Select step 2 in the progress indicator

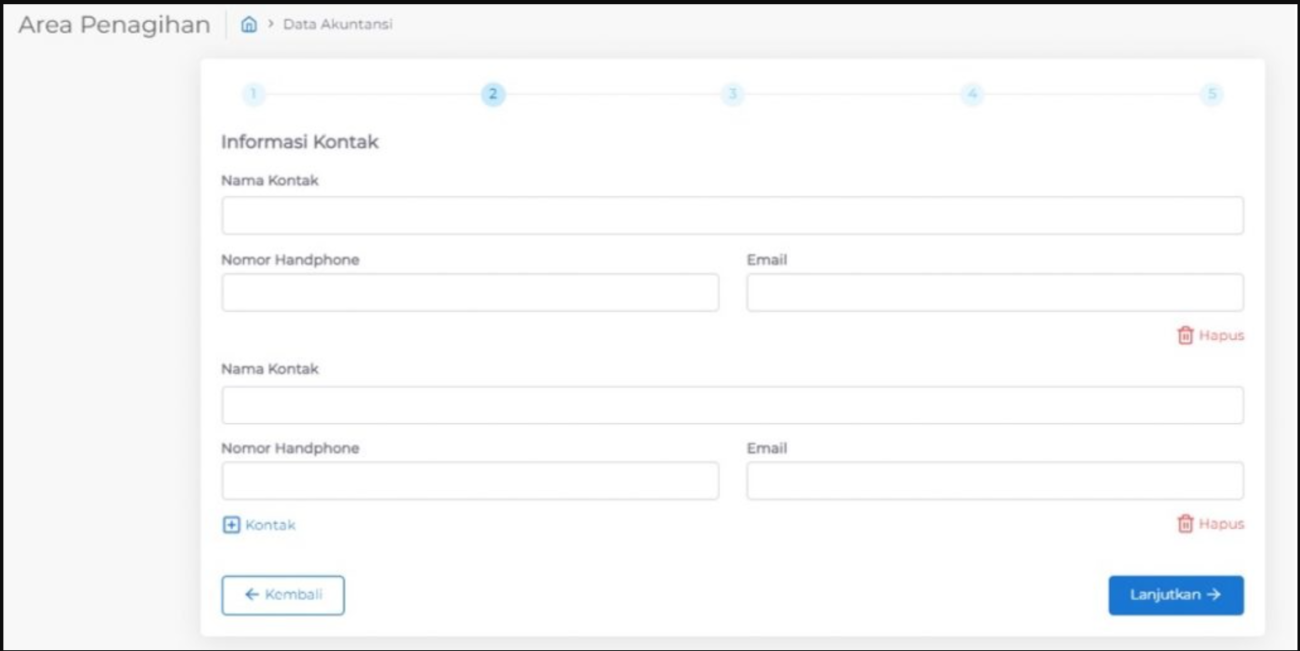[x=492, y=94]
